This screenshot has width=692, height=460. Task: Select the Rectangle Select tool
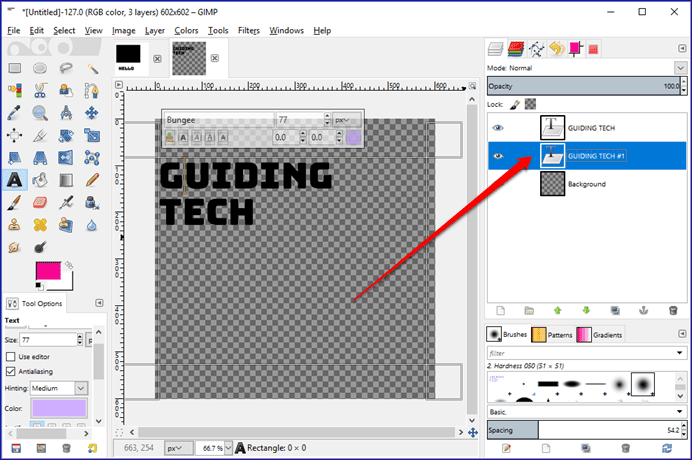pos(15,68)
